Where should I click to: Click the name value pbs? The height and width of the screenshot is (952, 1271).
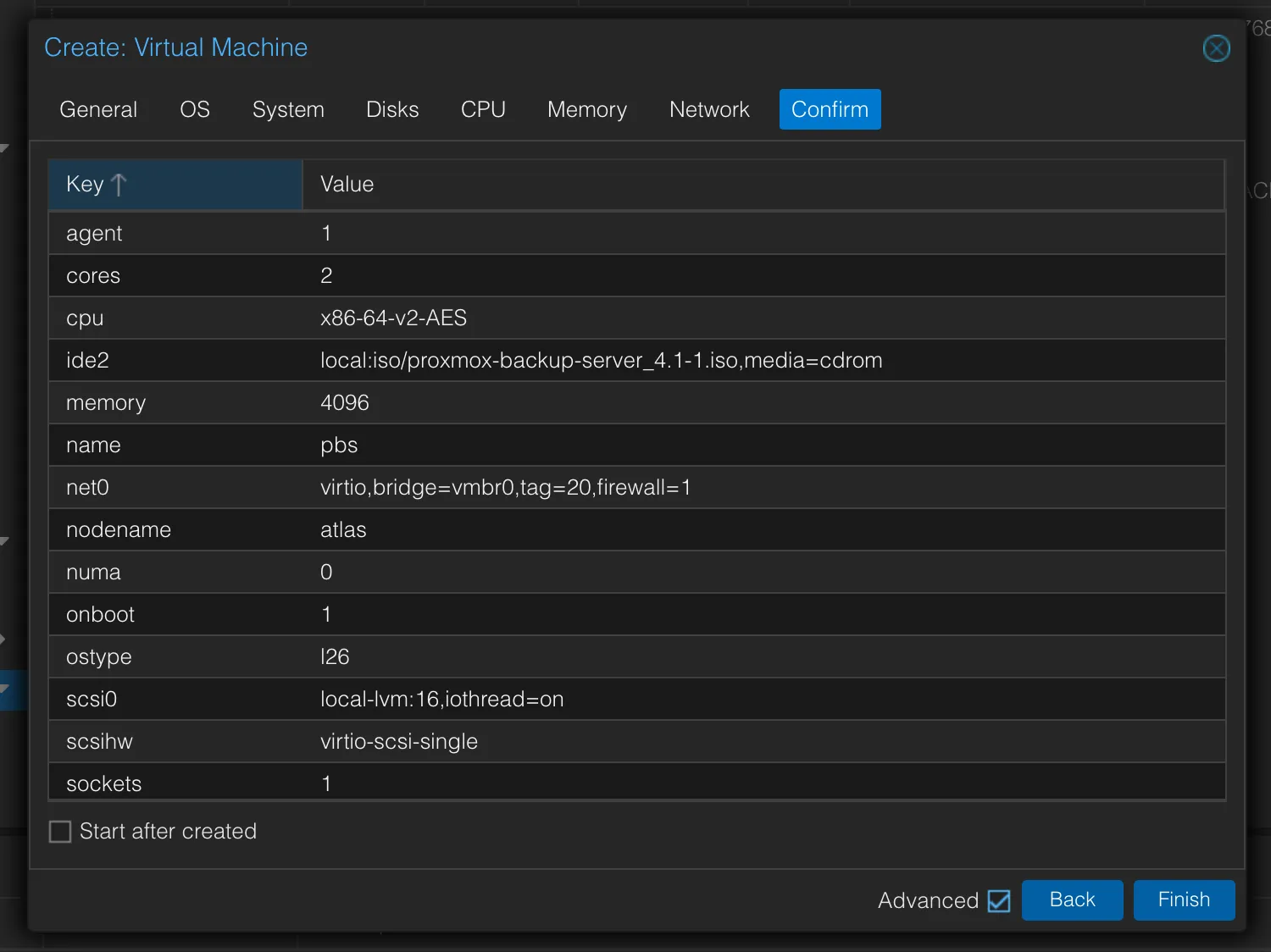point(339,446)
